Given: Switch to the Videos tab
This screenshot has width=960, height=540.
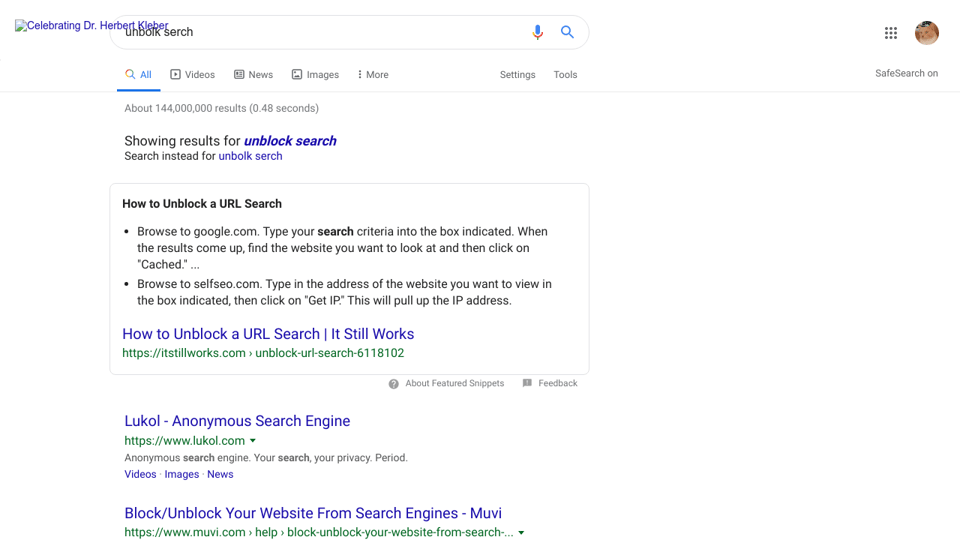Looking at the screenshot, I should point(192,75).
